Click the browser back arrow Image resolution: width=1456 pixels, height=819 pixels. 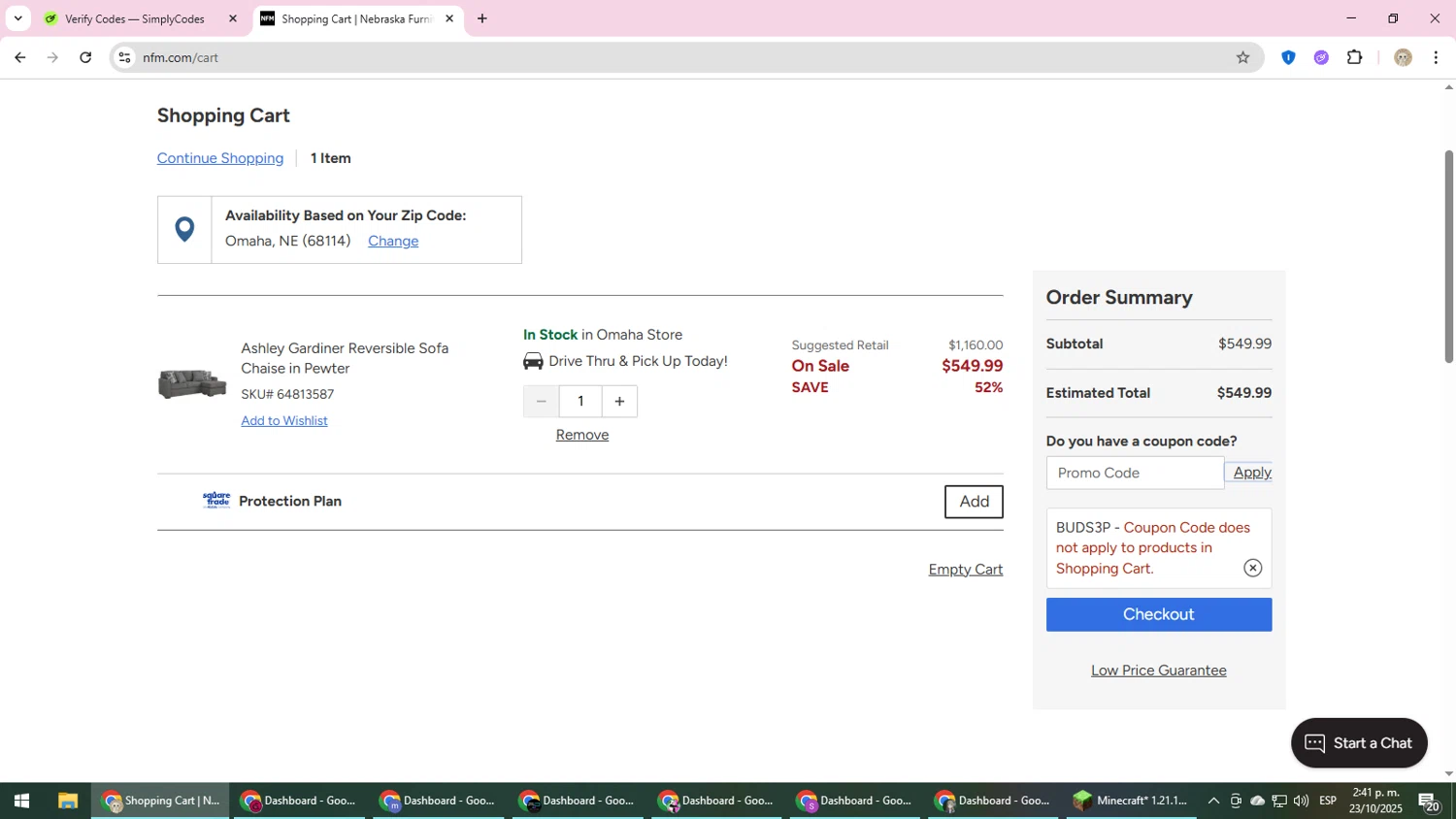pos(19,57)
